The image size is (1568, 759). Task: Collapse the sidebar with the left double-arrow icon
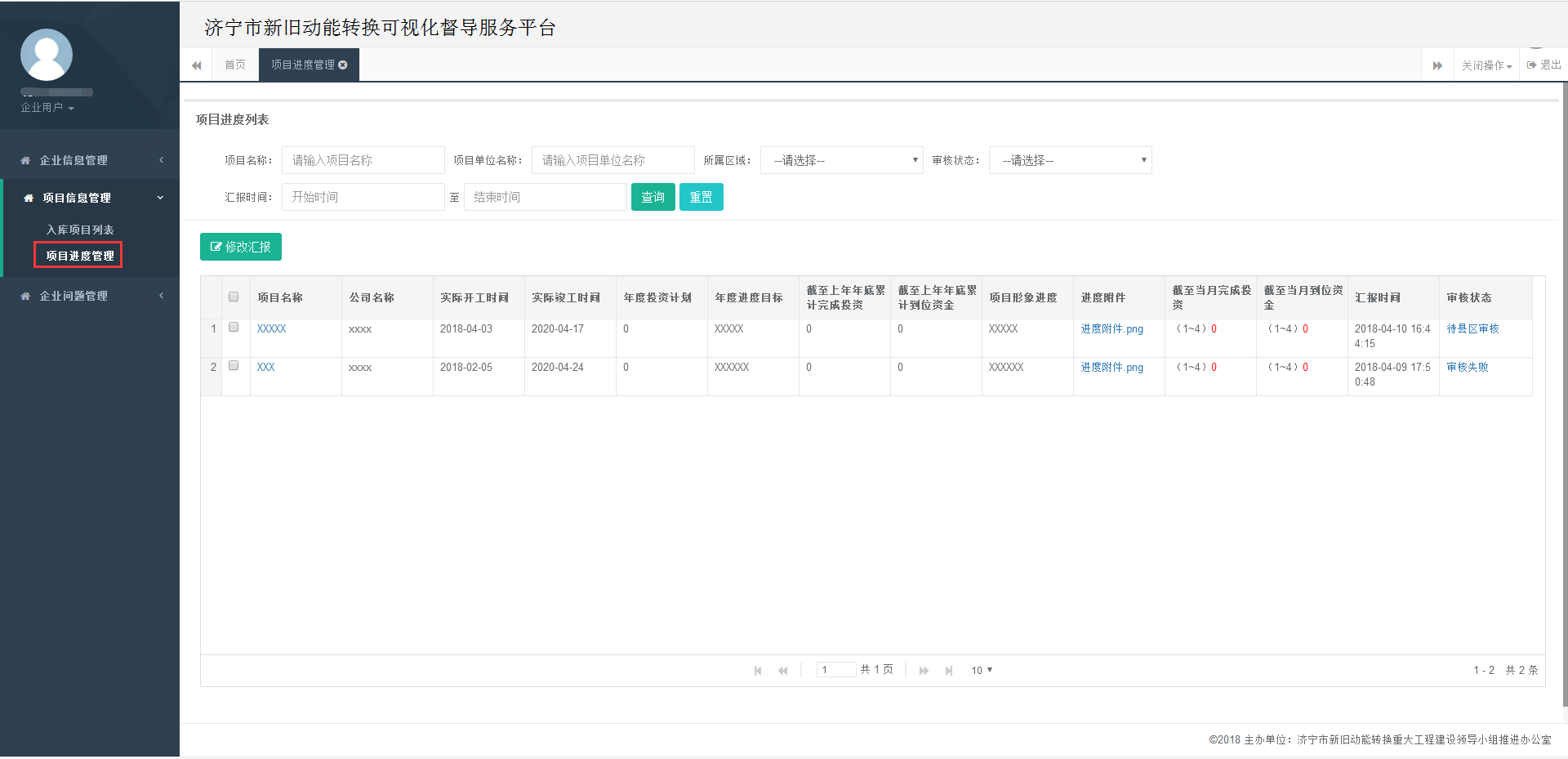(196, 65)
